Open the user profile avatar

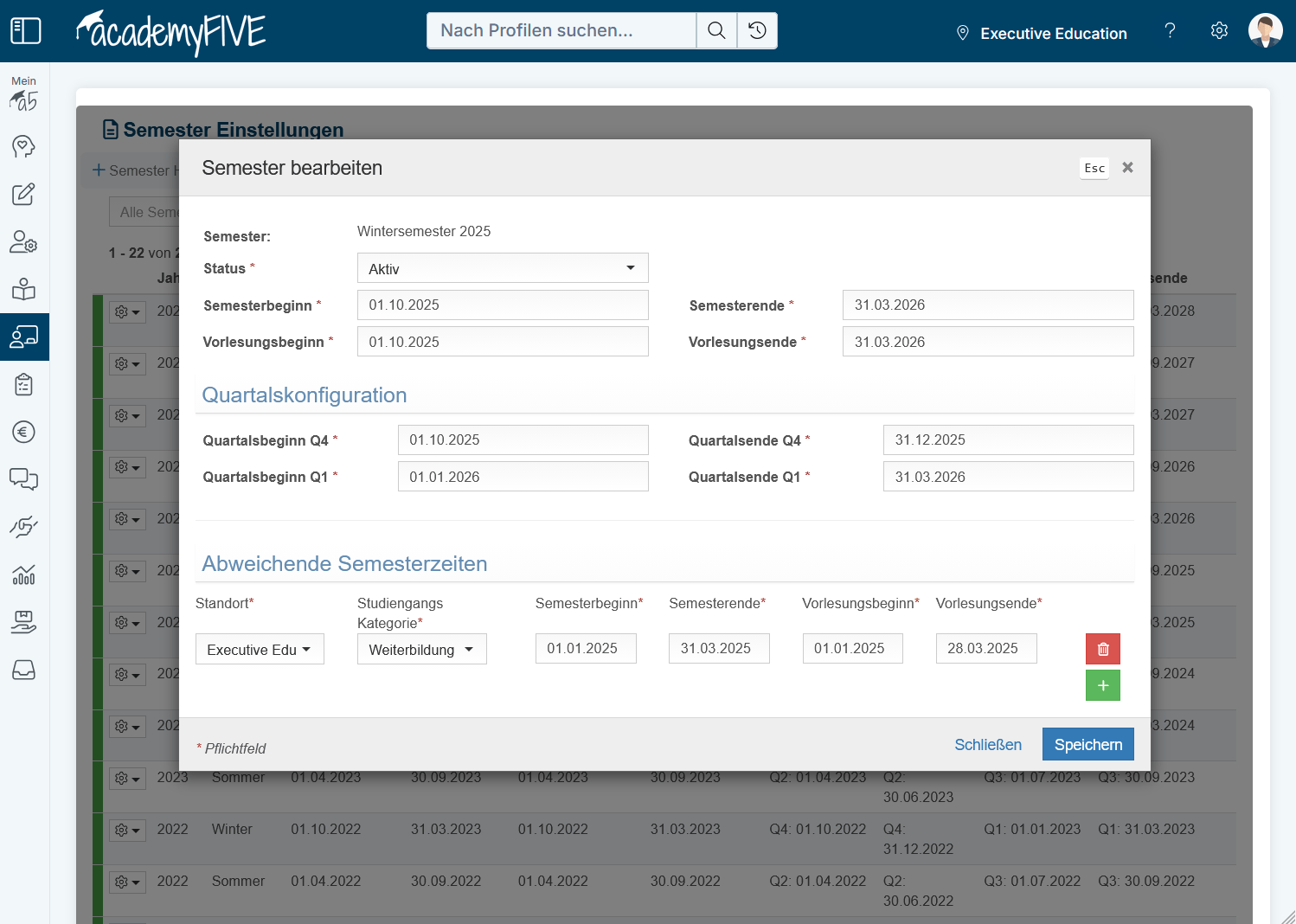click(x=1265, y=30)
